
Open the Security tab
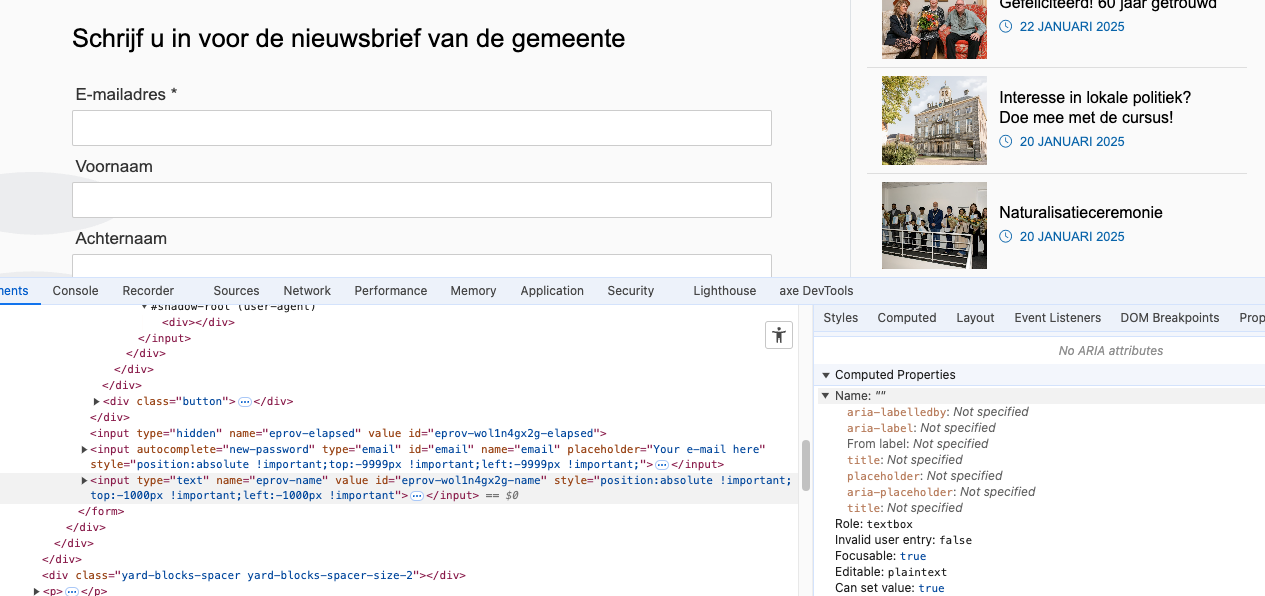point(631,291)
